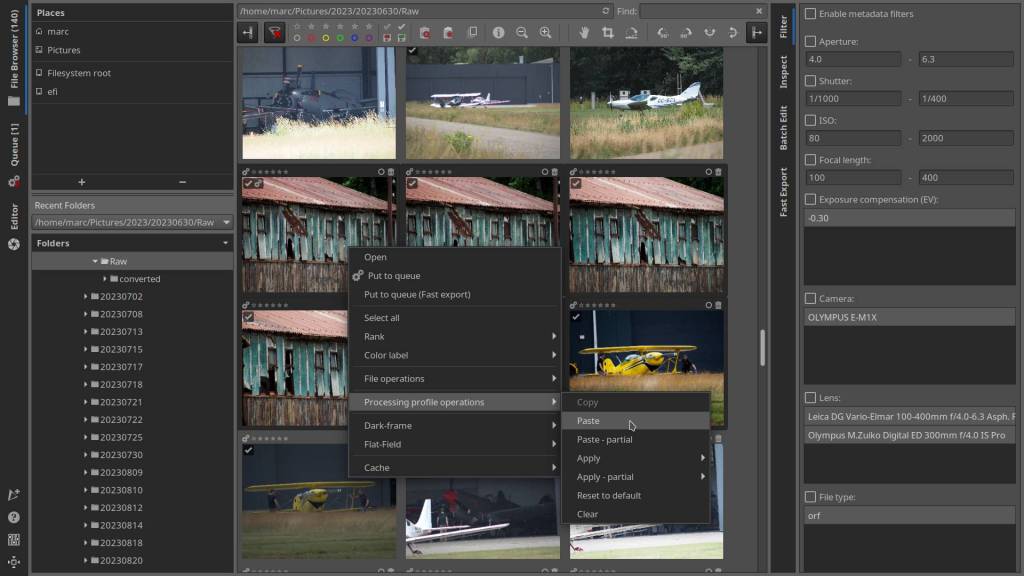
Task: Select the crop tool
Action: click(608, 33)
